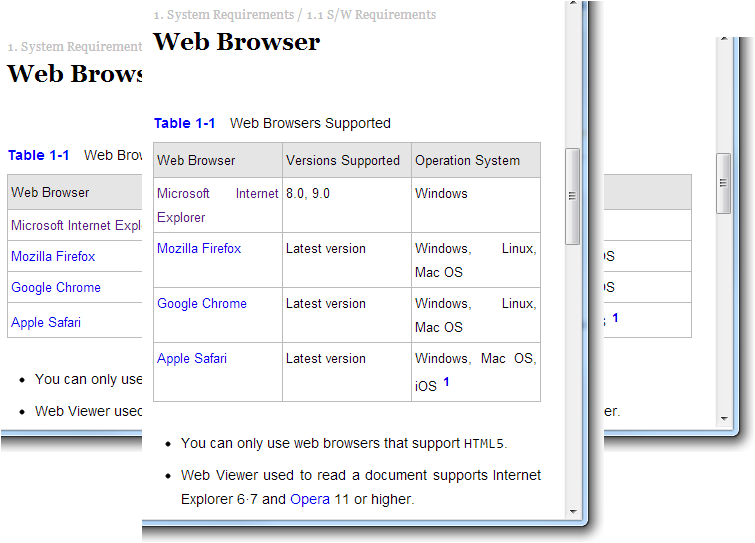Click breadcrumb '1. System Requirements' in front window
Screen dimensions: 755x543
215,15
